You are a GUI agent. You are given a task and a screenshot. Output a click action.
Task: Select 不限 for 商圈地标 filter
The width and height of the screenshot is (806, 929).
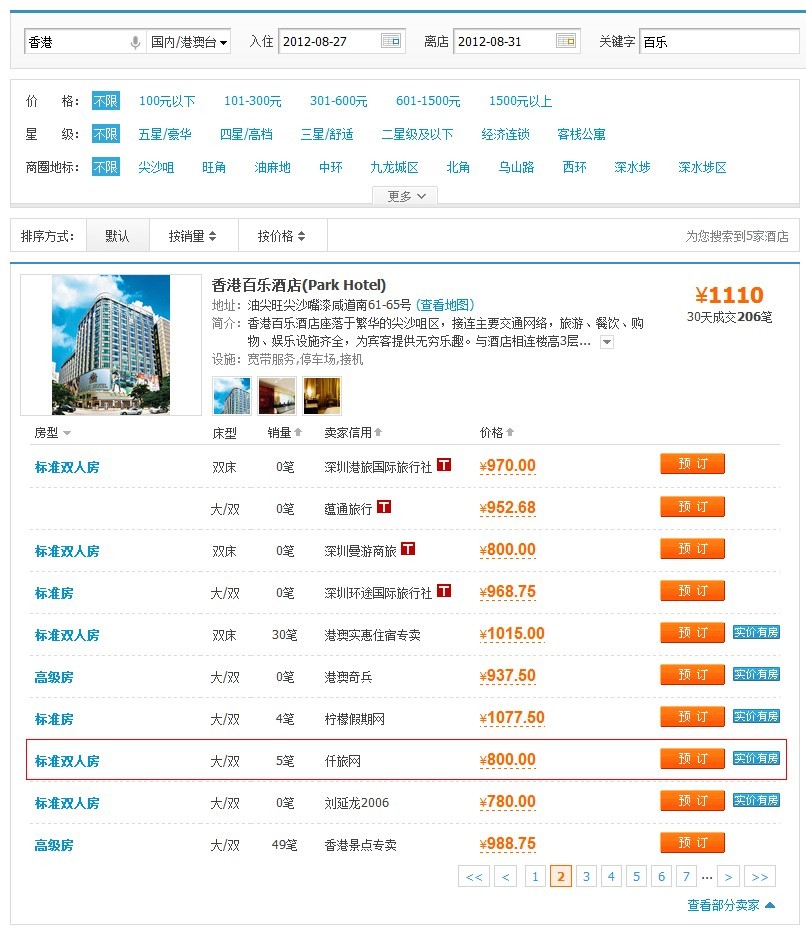click(105, 167)
